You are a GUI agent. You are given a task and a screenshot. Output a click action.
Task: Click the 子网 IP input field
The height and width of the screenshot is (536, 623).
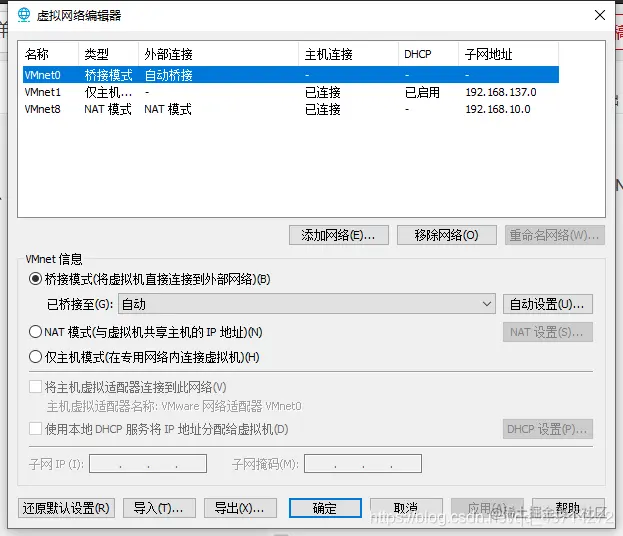pyautogui.click(x=148, y=464)
